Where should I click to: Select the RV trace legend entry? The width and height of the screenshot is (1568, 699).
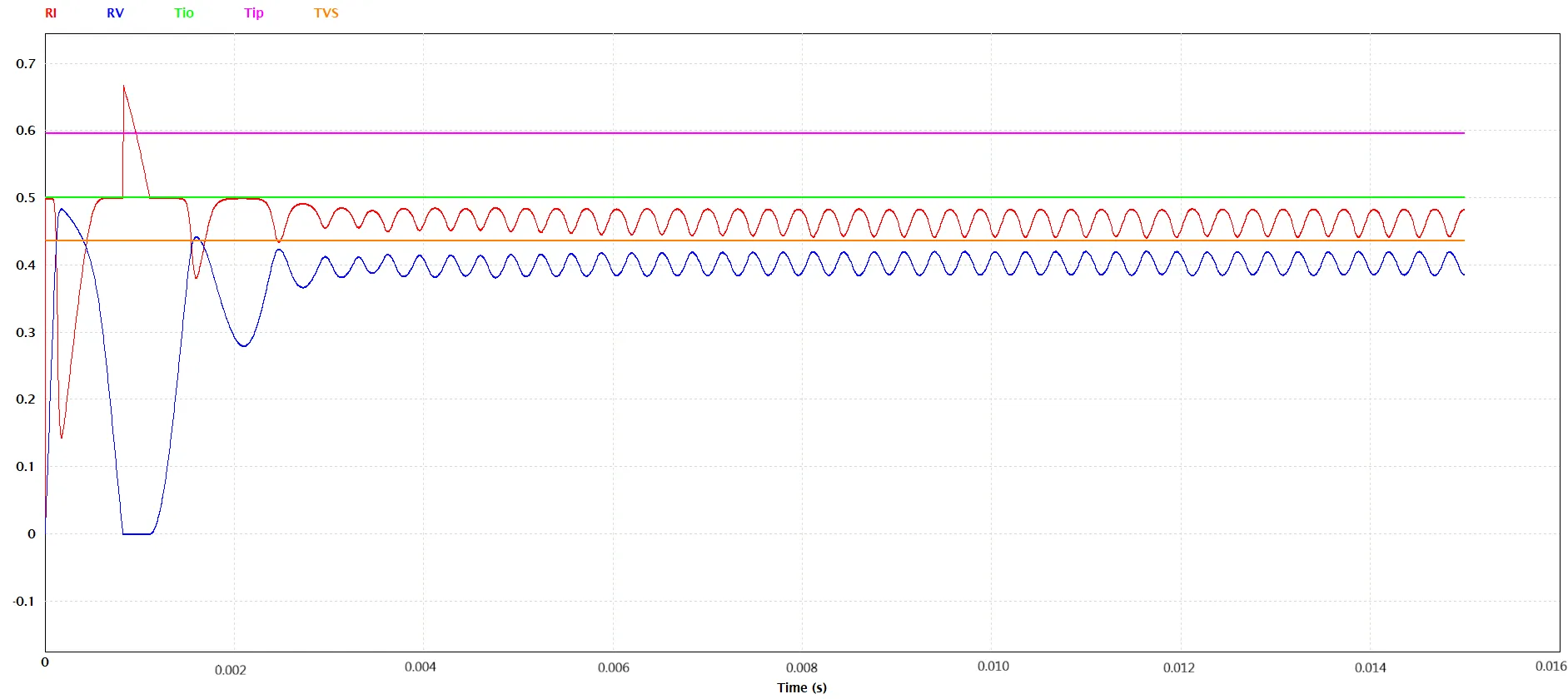point(115,13)
